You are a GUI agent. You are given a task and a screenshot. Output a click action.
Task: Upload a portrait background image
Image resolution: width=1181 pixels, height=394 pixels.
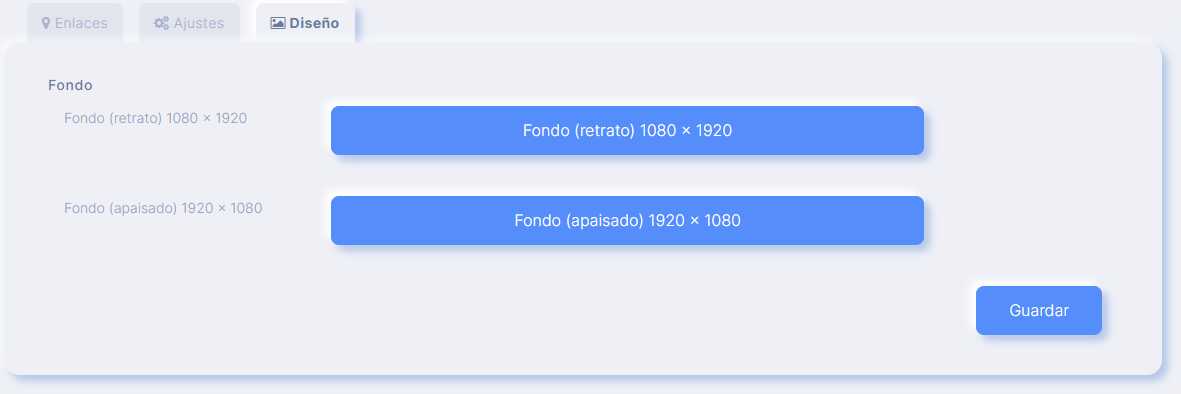coord(627,130)
